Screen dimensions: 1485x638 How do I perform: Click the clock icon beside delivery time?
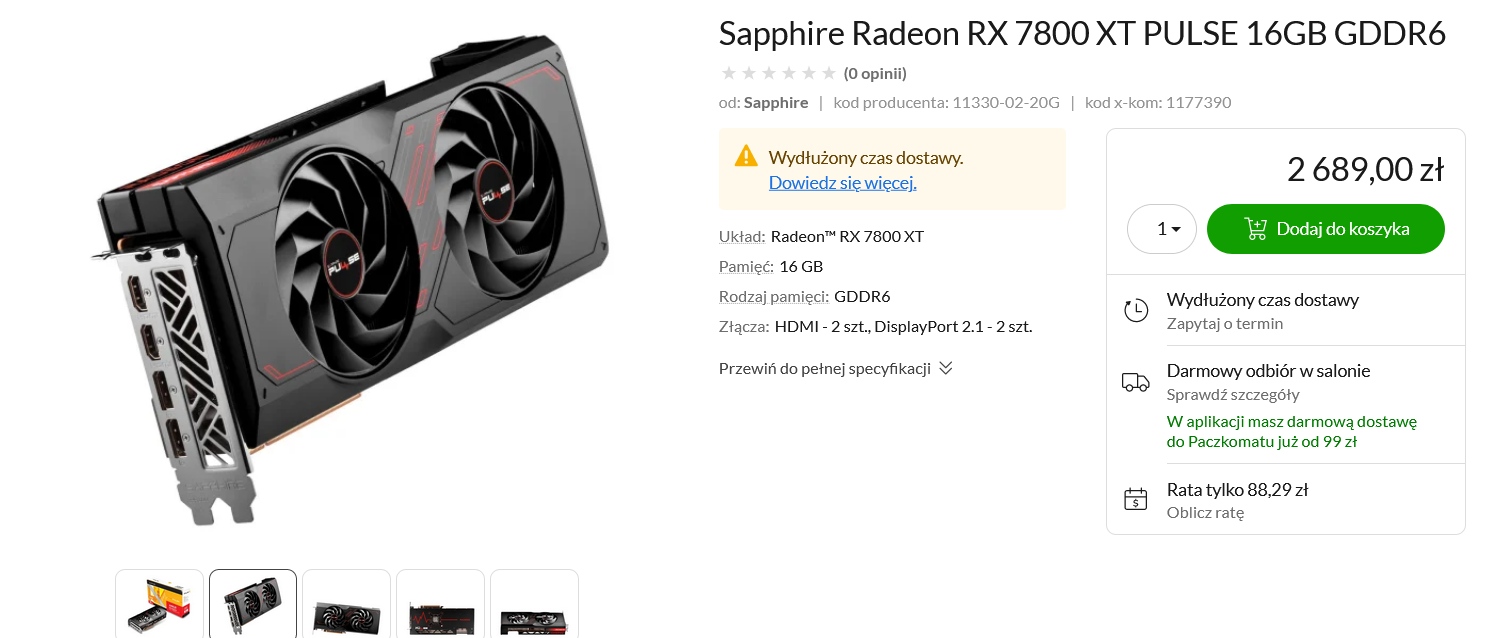coord(1136,310)
